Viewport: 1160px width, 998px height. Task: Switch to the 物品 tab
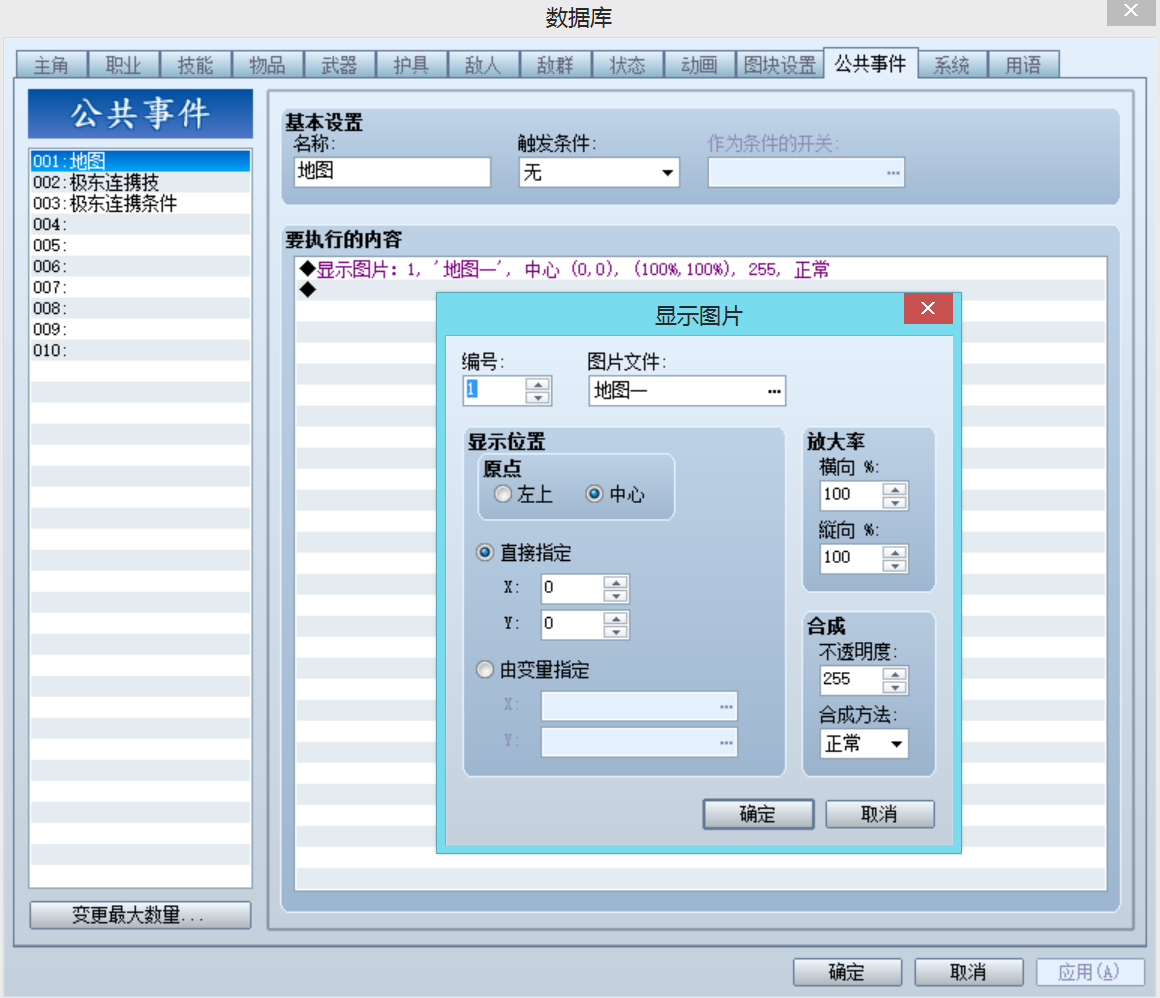(x=267, y=65)
